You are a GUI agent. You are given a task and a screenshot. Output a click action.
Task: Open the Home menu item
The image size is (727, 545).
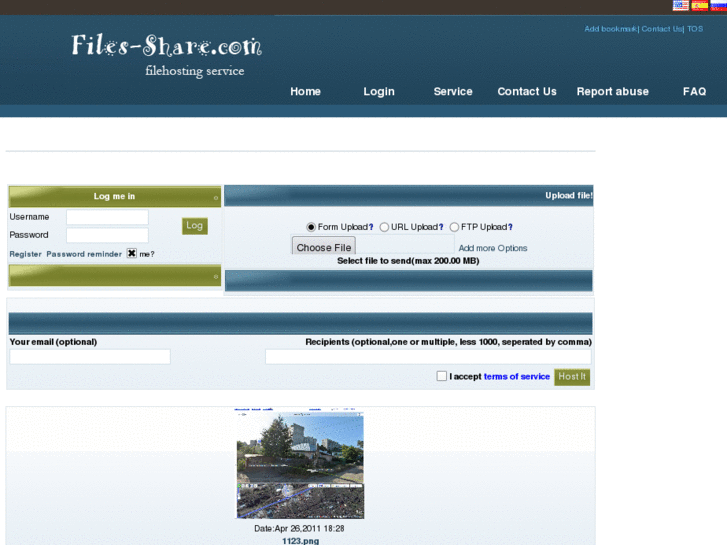point(306,92)
